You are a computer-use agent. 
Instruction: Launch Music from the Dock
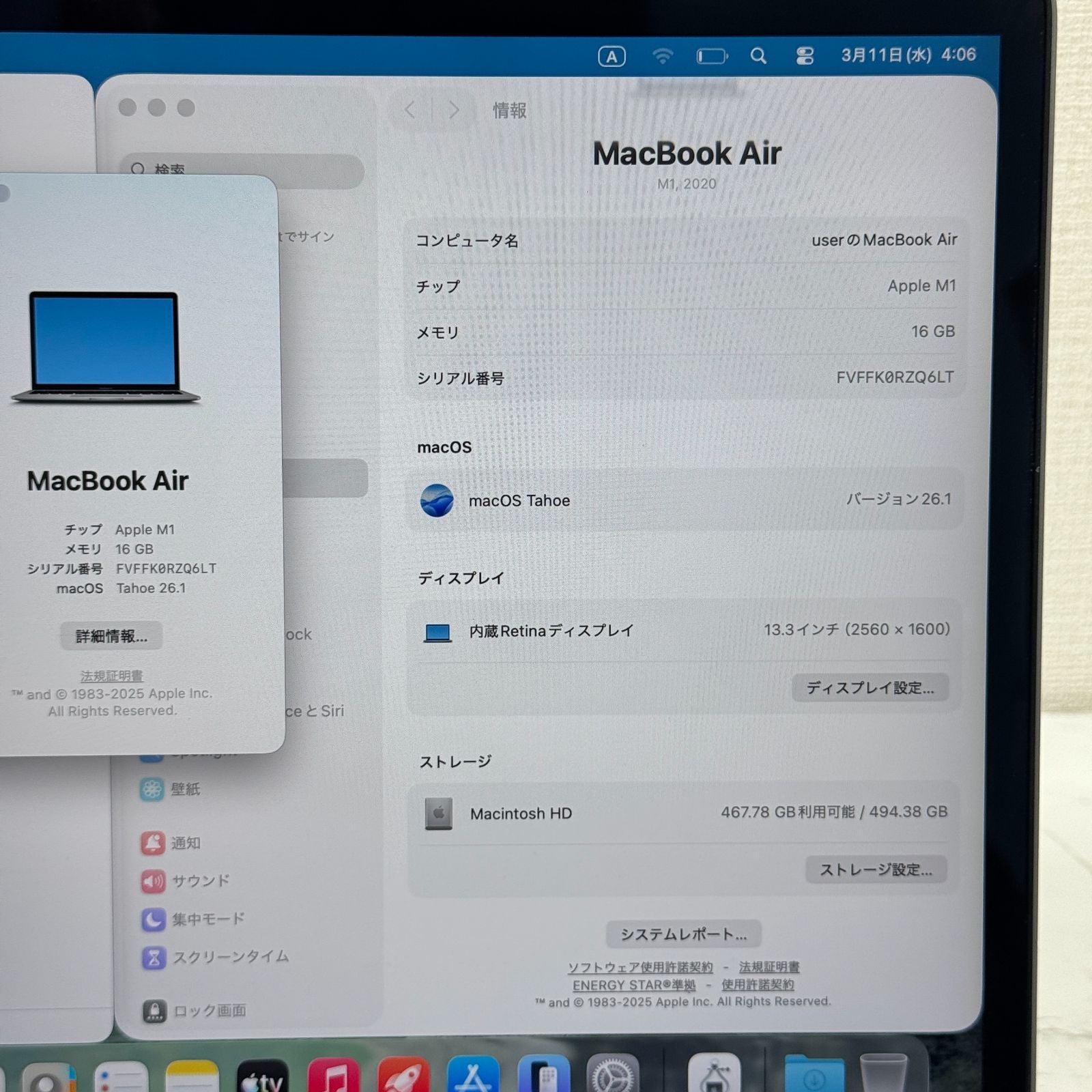[334, 1076]
